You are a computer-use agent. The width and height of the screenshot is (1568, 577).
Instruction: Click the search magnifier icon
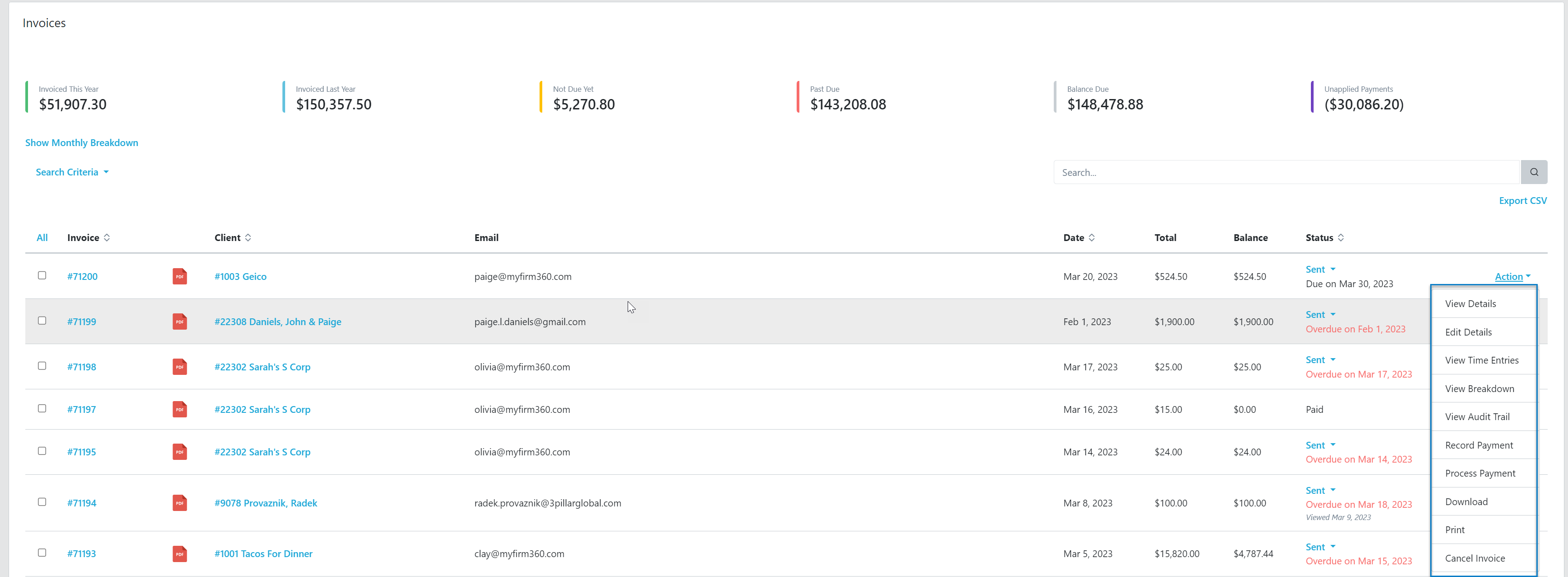(x=1534, y=172)
